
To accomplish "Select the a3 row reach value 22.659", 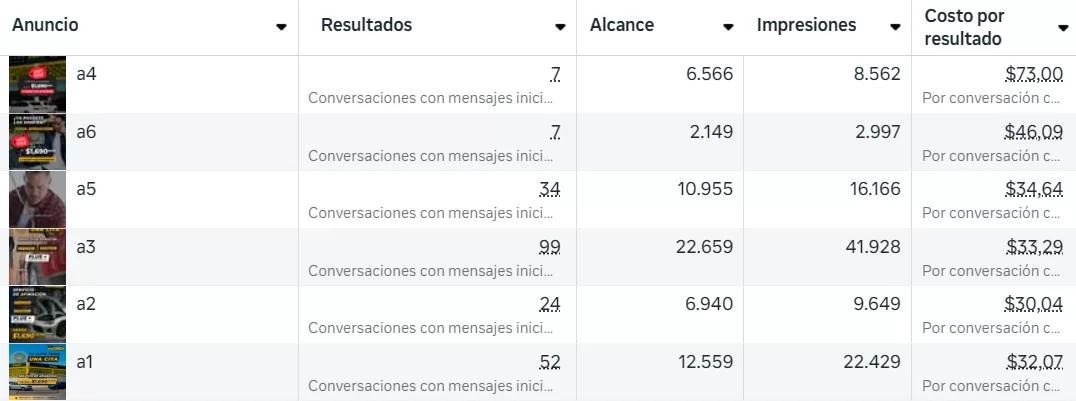I will tap(704, 247).
